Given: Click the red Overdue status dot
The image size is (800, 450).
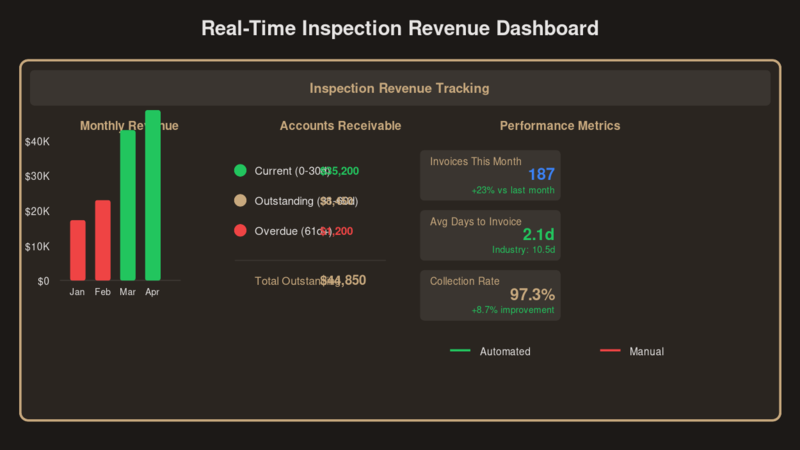Looking at the screenshot, I should 240,231.
